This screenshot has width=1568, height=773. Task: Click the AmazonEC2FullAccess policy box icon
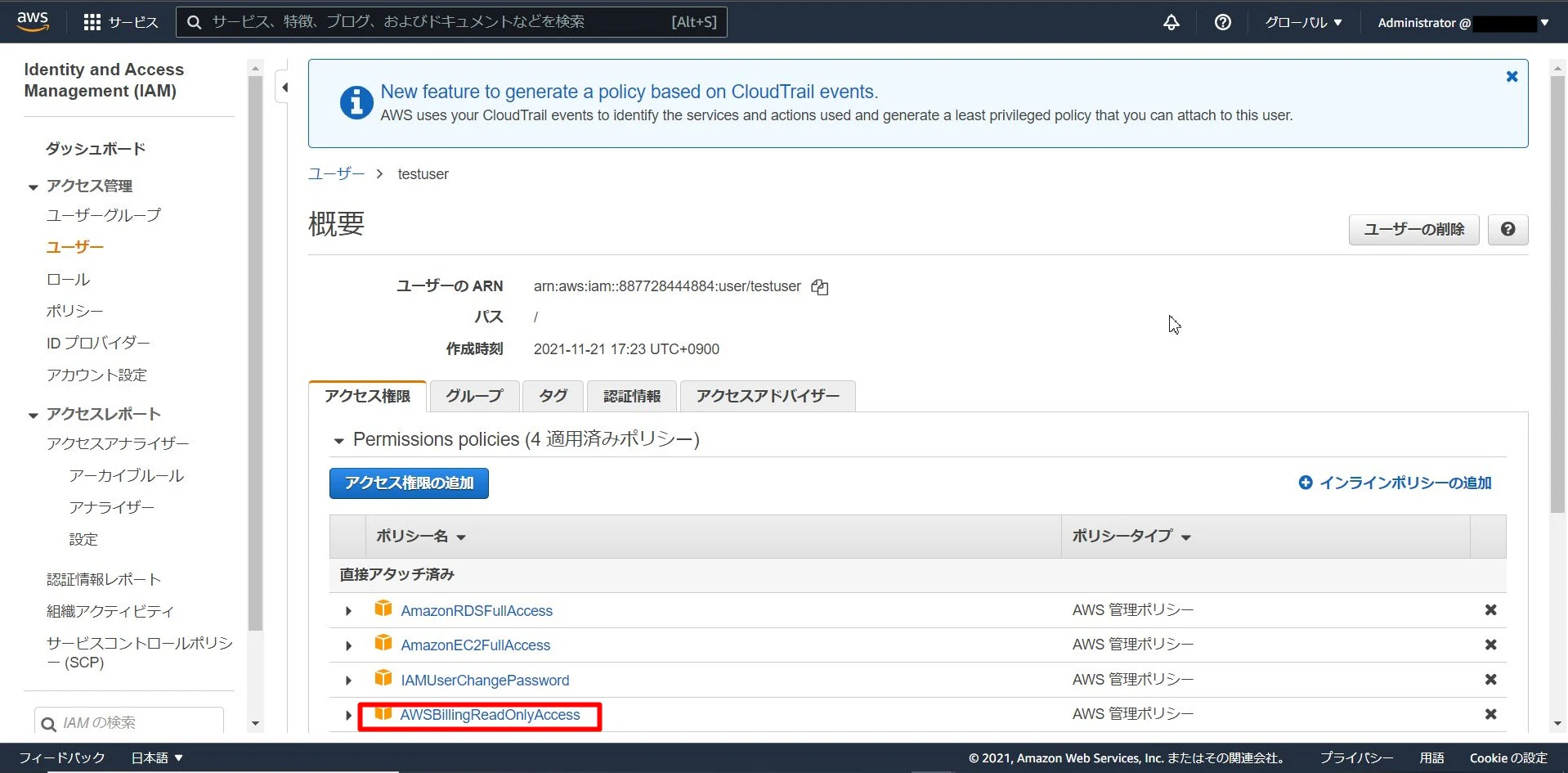pos(383,643)
